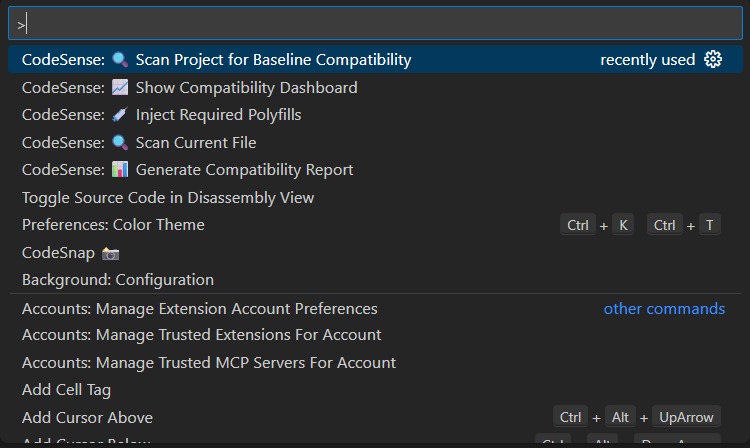
Task: Choose the Add Cursor Above command
Action: (x=375, y=417)
